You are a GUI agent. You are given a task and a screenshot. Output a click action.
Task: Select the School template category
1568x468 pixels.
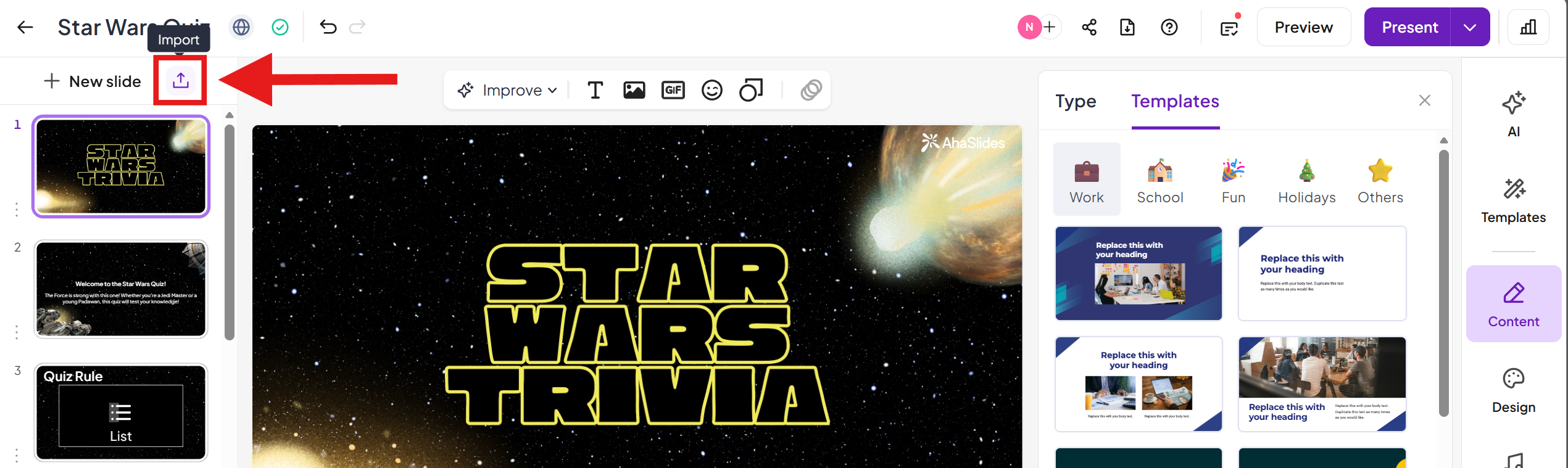tap(1159, 179)
